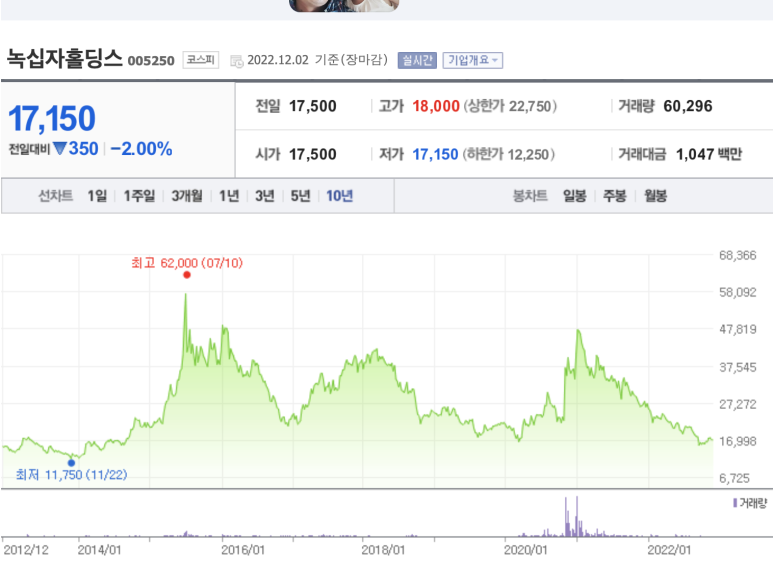The width and height of the screenshot is (773, 564).
Task: Open the 일봉 candlestick chart
Action: coord(575,196)
